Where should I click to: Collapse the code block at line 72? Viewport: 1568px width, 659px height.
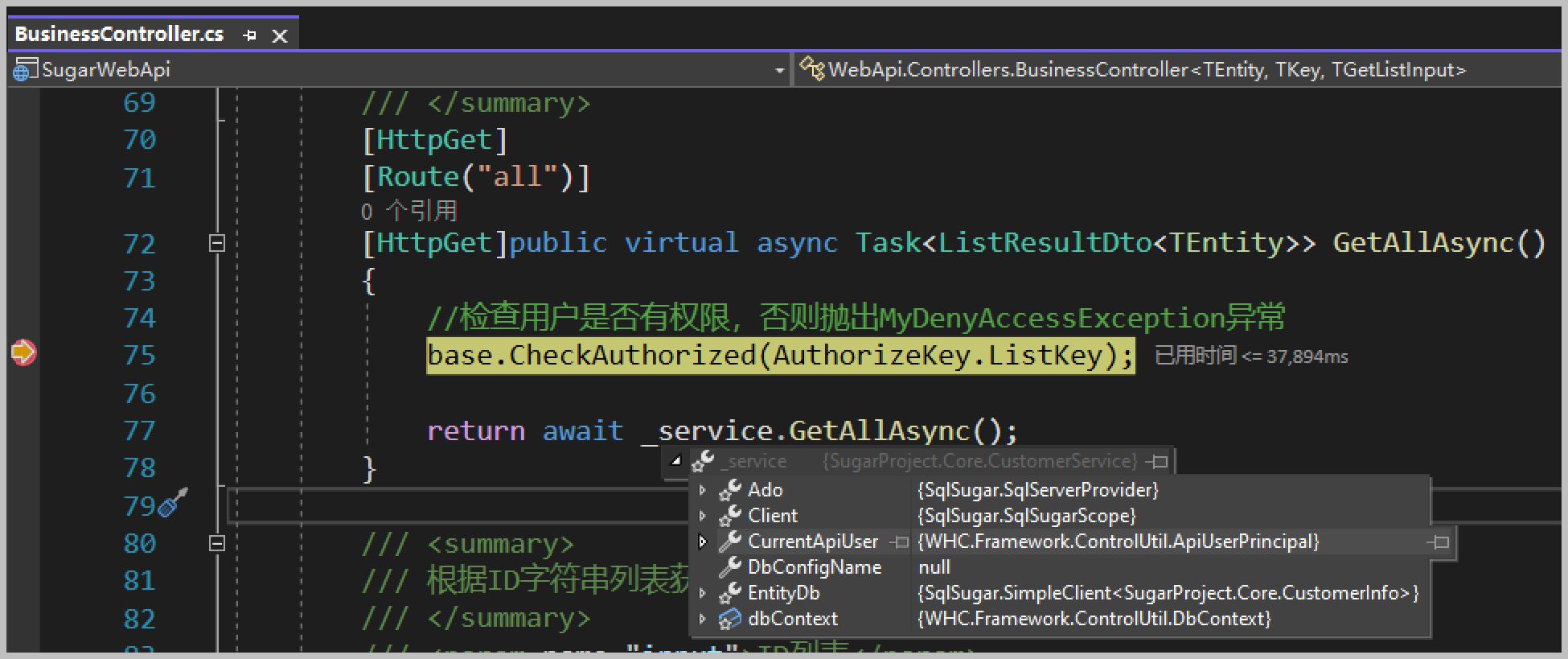pyautogui.click(x=216, y=242)
